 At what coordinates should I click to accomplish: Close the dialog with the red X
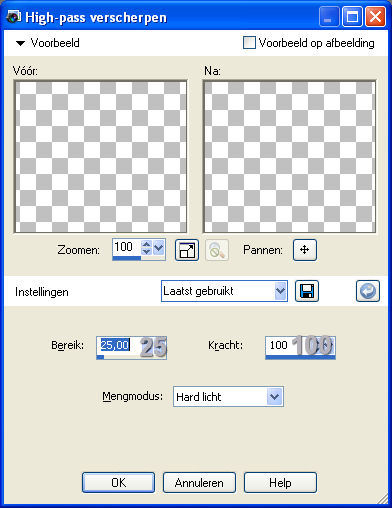tap(375, 17)
